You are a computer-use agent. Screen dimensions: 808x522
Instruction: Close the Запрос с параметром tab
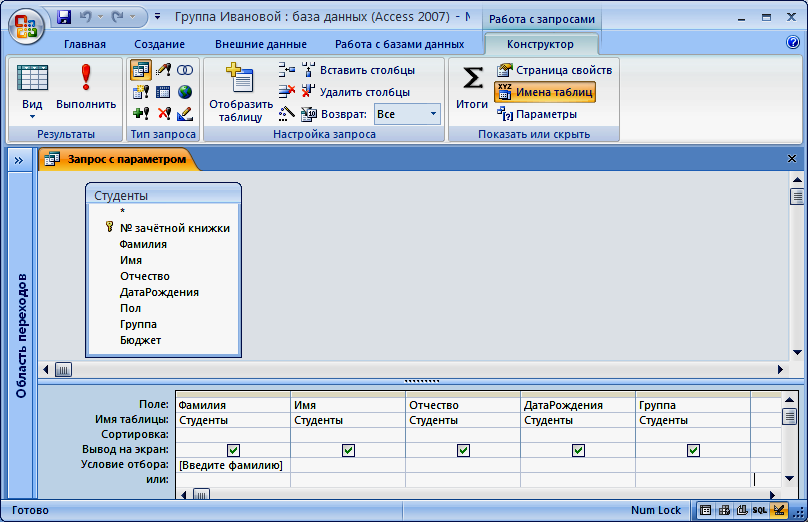pos(792,159)
